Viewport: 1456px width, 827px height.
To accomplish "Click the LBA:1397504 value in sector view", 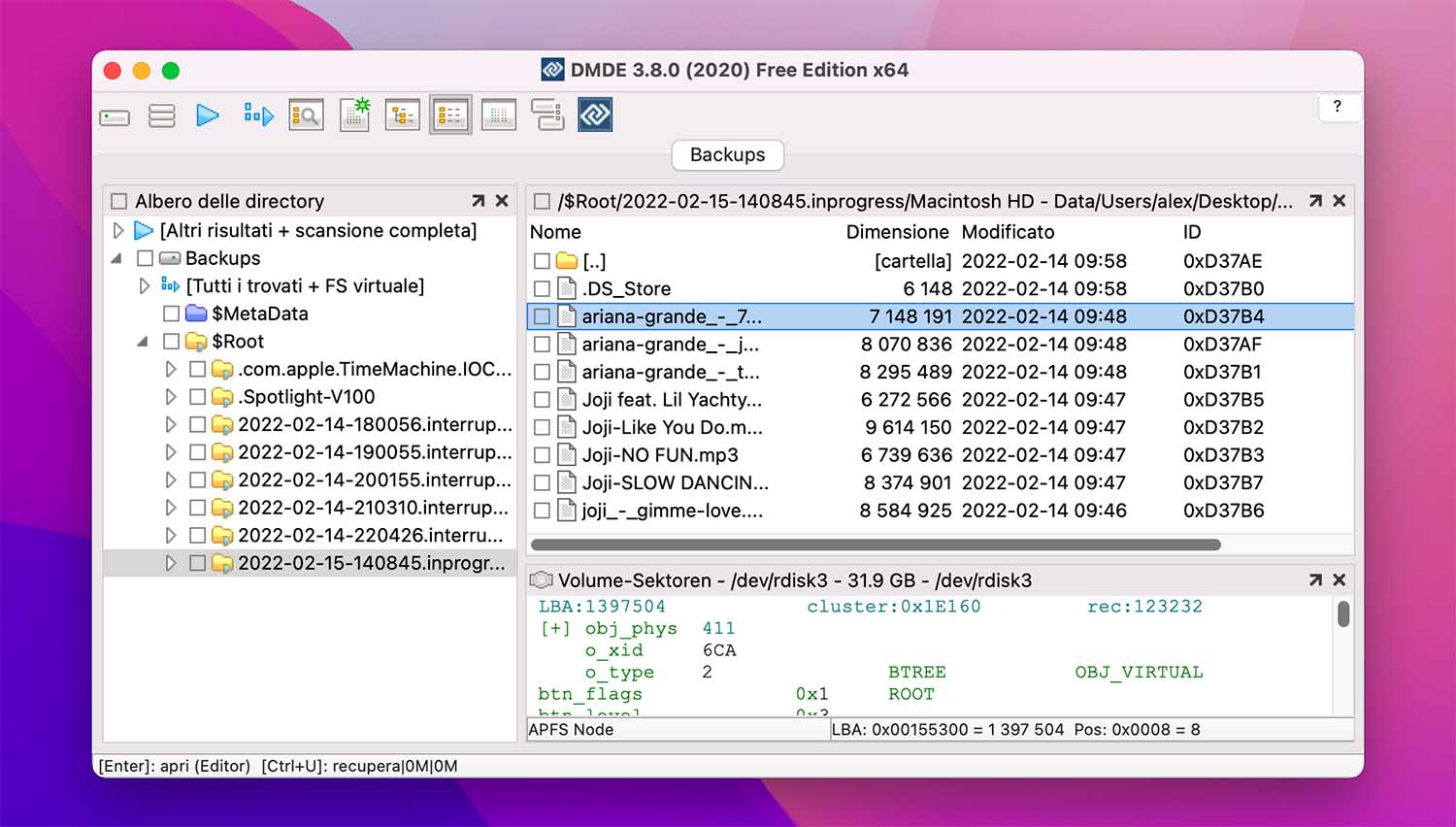I will [x=602, y=607].
